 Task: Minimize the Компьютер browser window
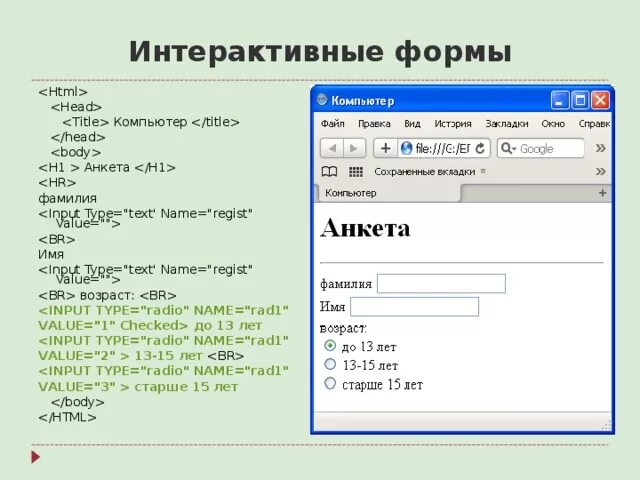tap(560, 100)
